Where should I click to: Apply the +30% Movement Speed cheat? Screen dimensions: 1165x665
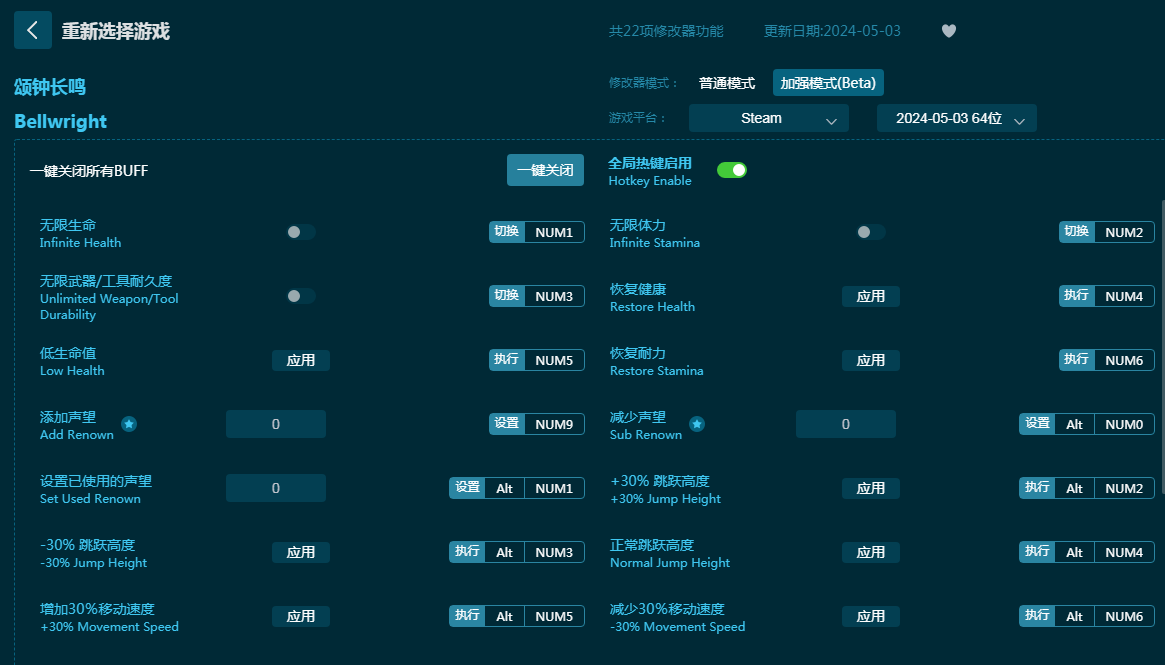pyautogui.click(x=301, y=616)
